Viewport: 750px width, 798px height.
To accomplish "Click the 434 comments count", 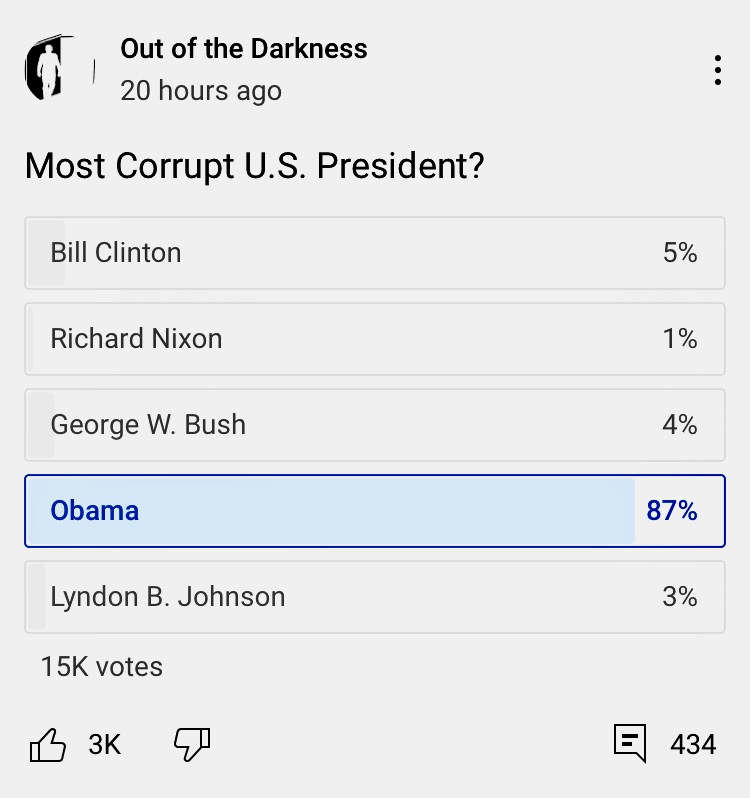I will (x=693, y=744).
